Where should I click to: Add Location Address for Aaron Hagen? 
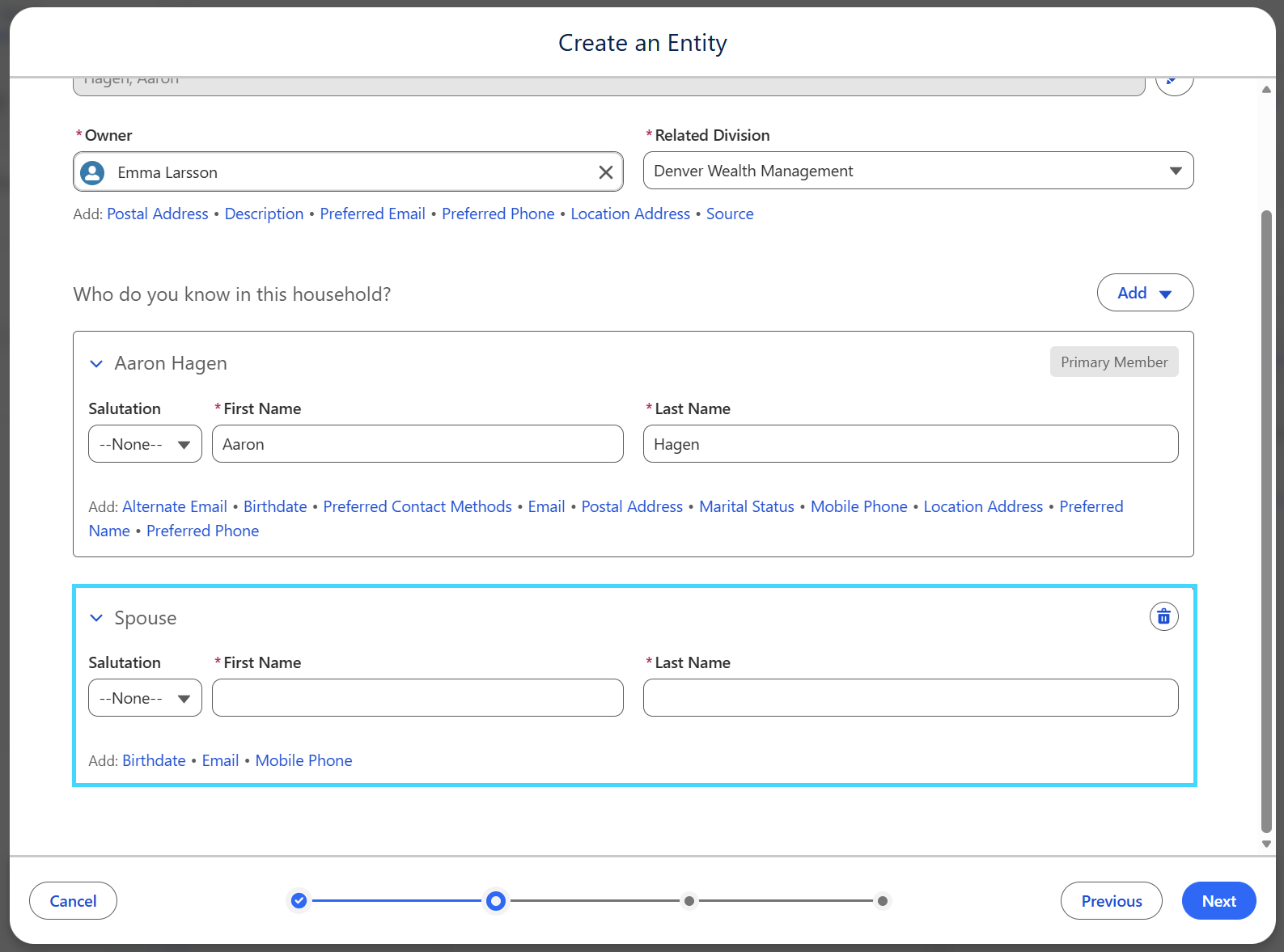pyautogui.click(x=983, y=506)
